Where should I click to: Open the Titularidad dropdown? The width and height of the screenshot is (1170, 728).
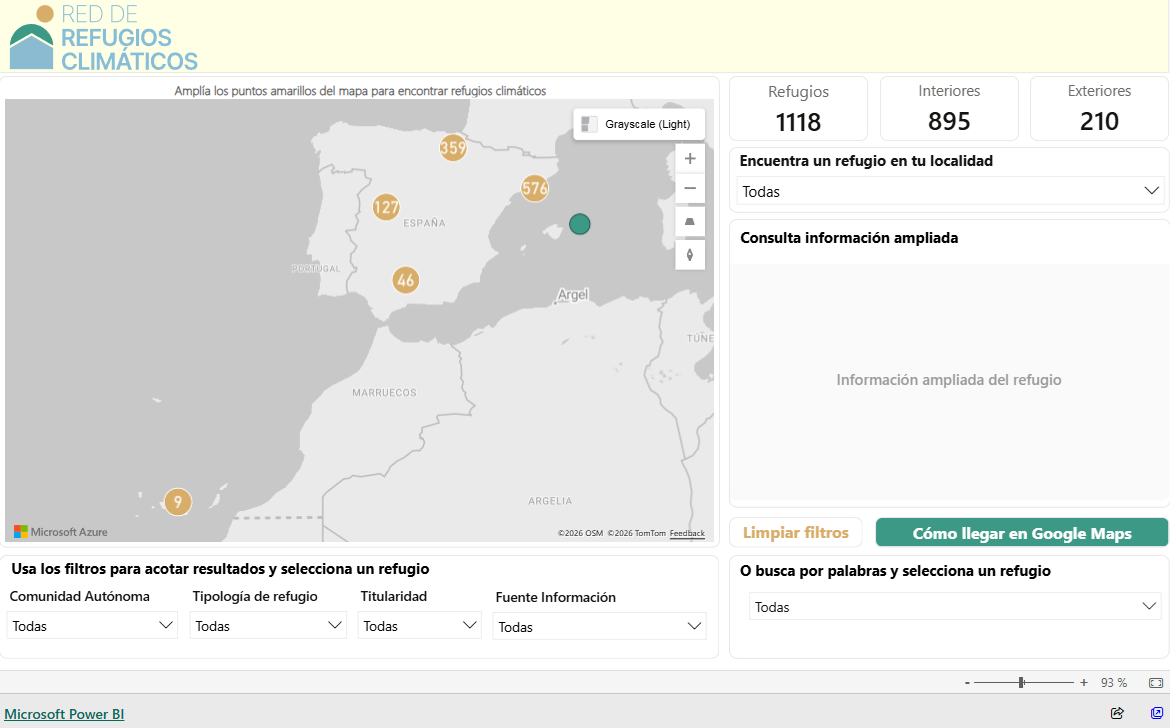click(x=420, y=626)
